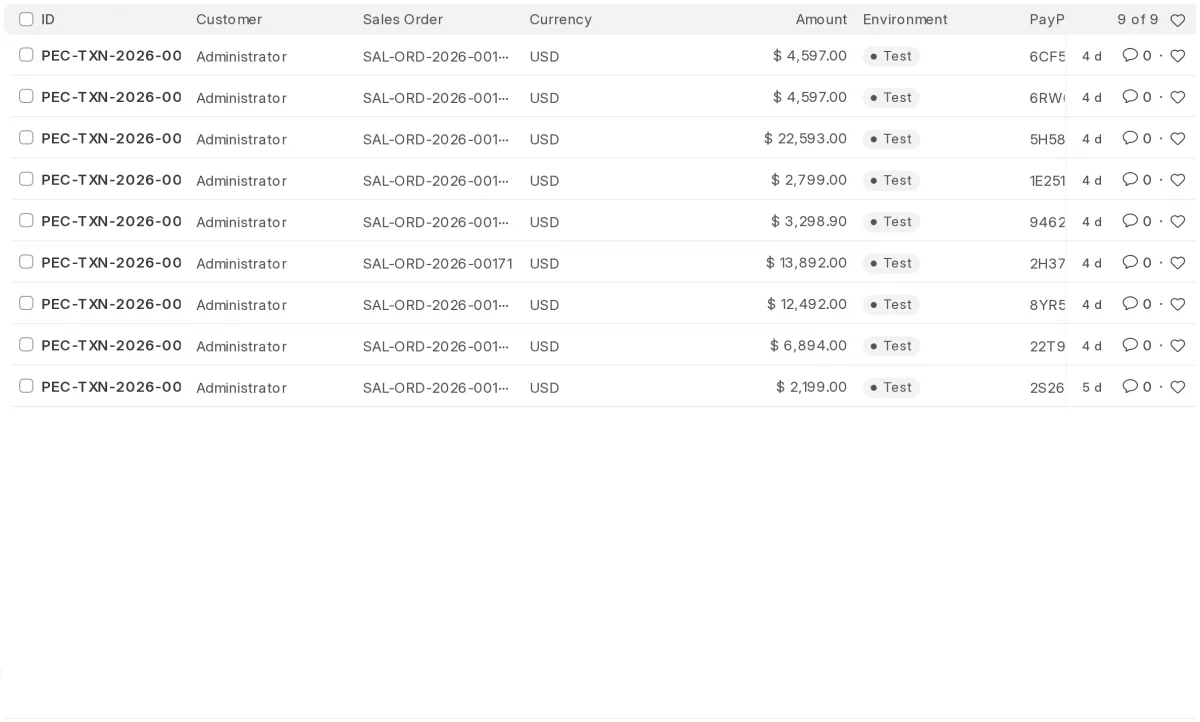Open comments icon on the $ 12,492.00 row
This screenshot has width=1200, height=722.
[1130, 304]
